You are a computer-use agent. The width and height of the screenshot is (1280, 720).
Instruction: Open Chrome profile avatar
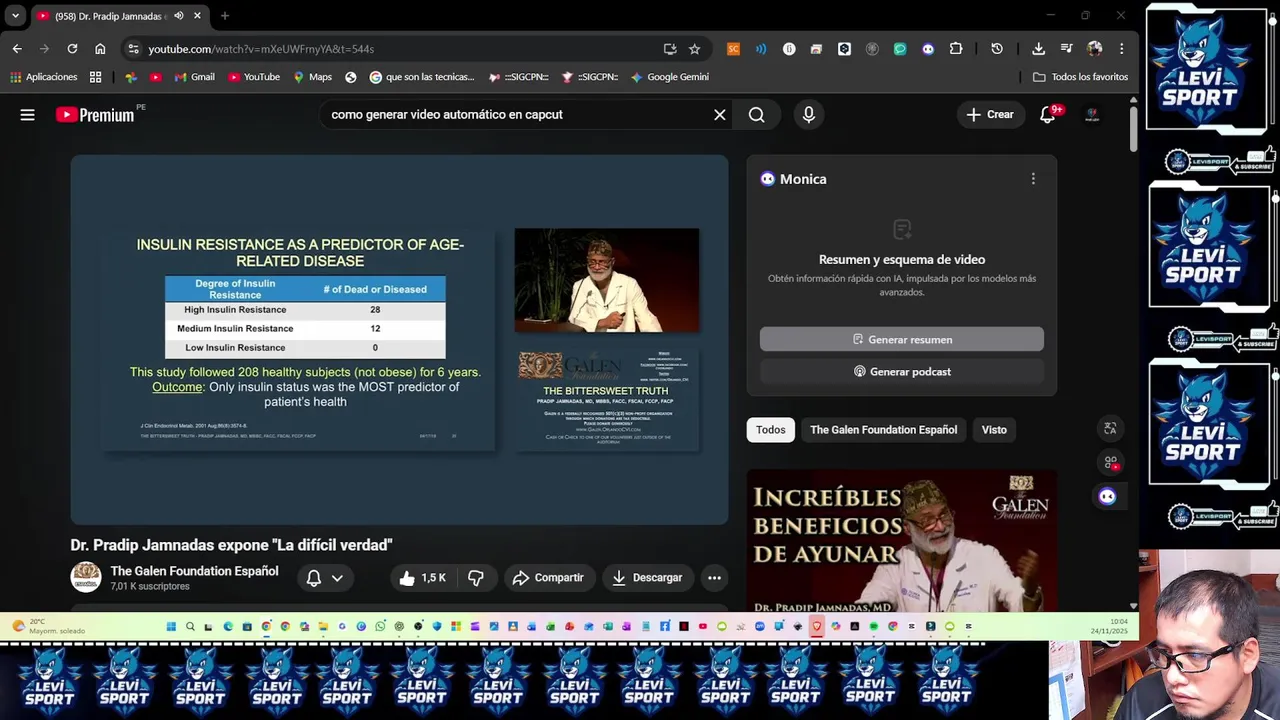(x=1094, y=49)
